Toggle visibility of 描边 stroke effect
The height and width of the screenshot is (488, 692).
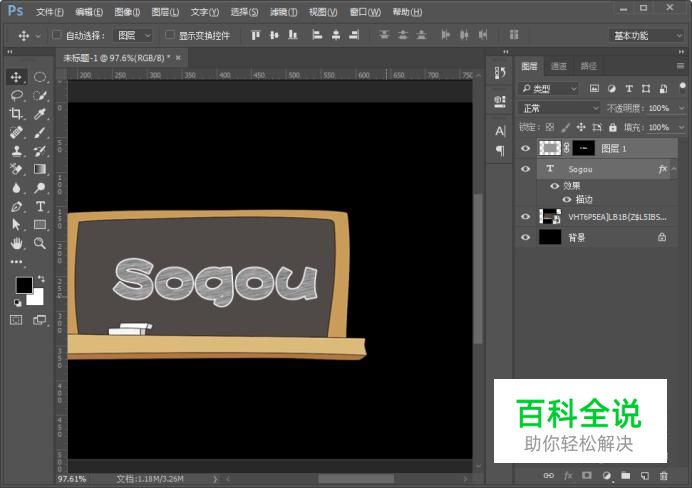tap(567, 199)
